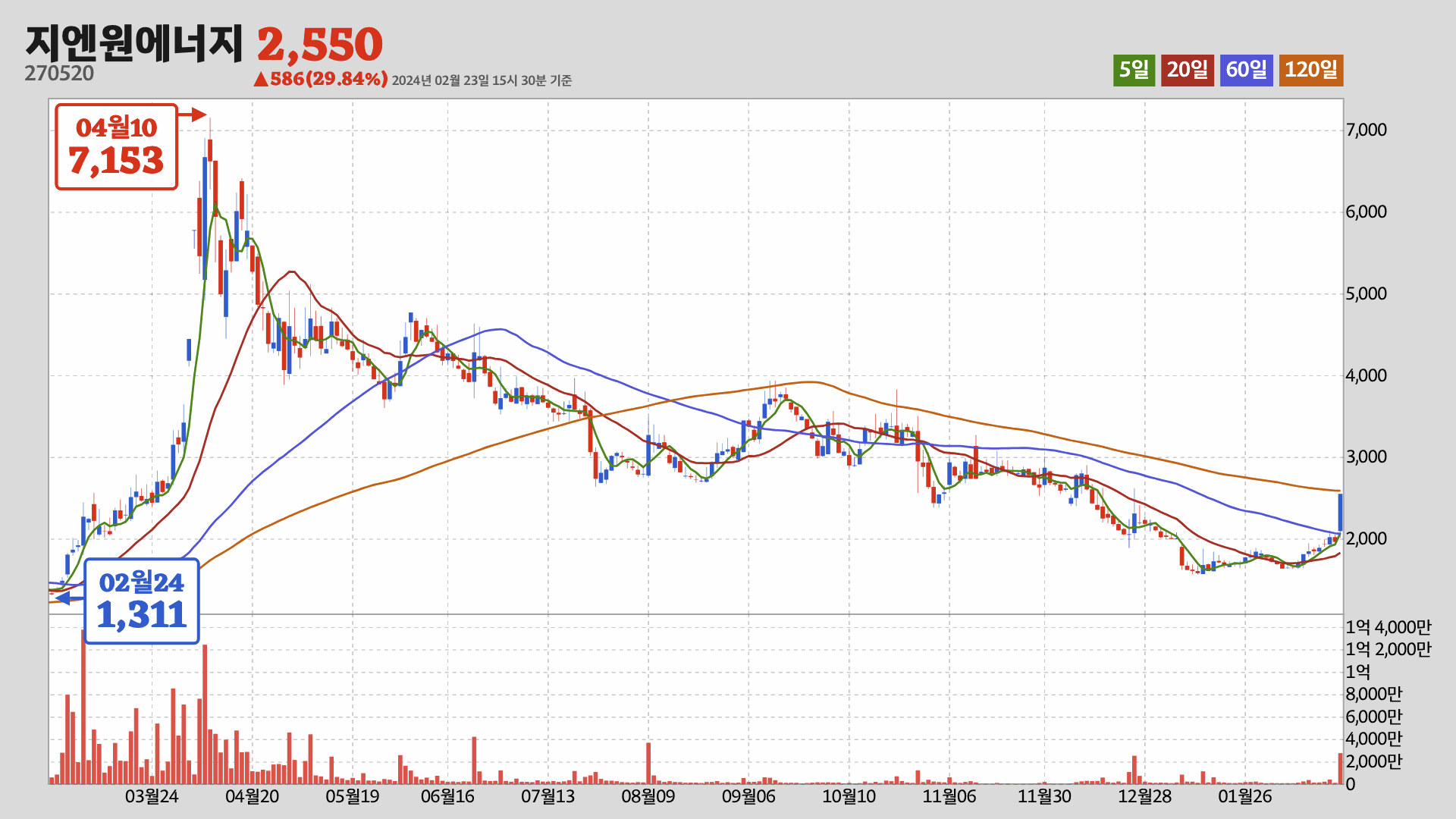
Task: Click the 07월13 date axis label
Action: click(x=548, y=797)
